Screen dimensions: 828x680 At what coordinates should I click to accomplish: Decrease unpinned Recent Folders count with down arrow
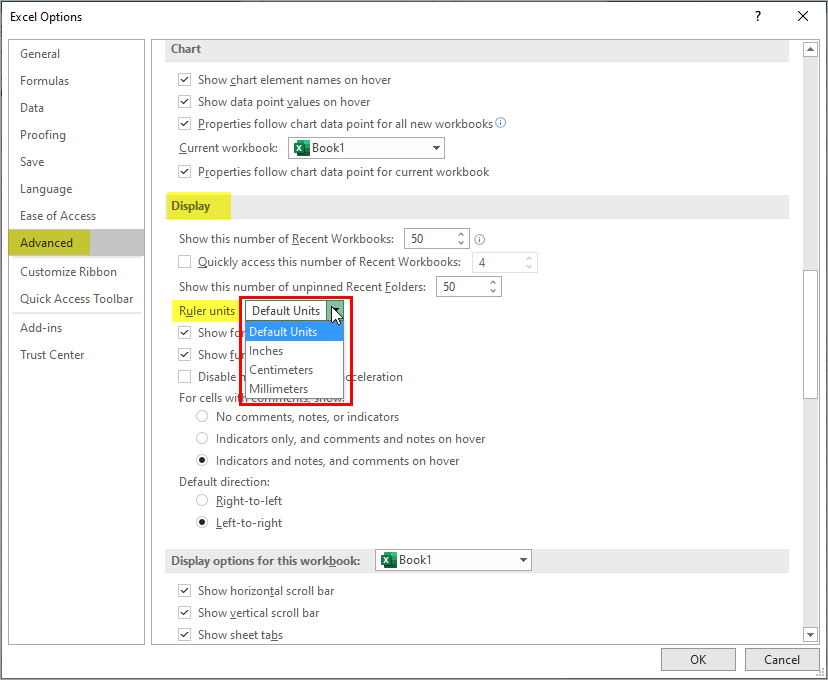click(493, 291)
